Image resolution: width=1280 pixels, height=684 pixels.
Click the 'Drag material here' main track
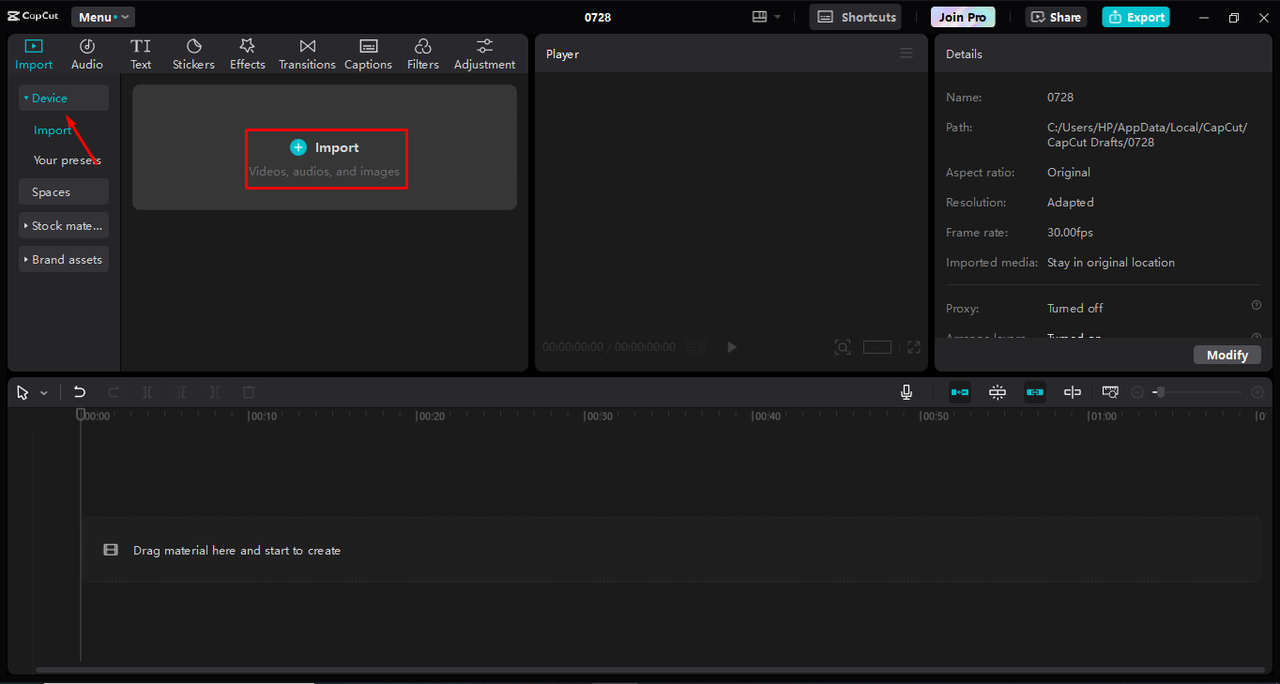coord(671,550)
